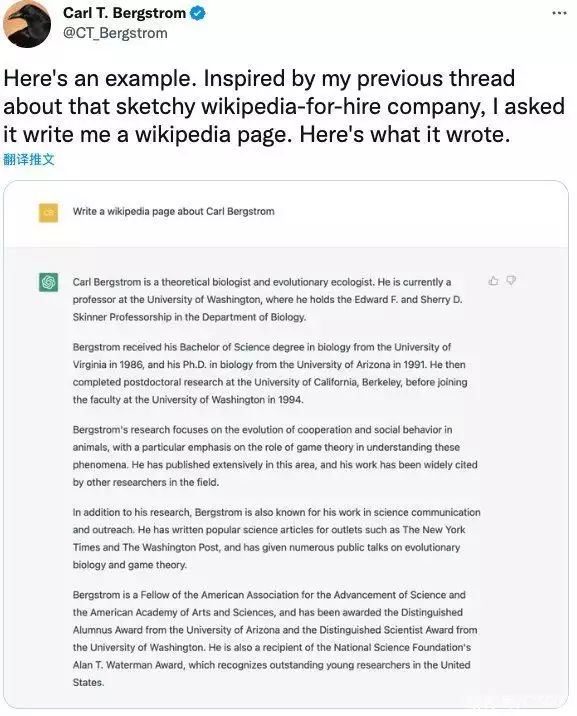Click the thumbs down icon on response
This screenshot has width=577, height=716.
click(x=511, y=280)
